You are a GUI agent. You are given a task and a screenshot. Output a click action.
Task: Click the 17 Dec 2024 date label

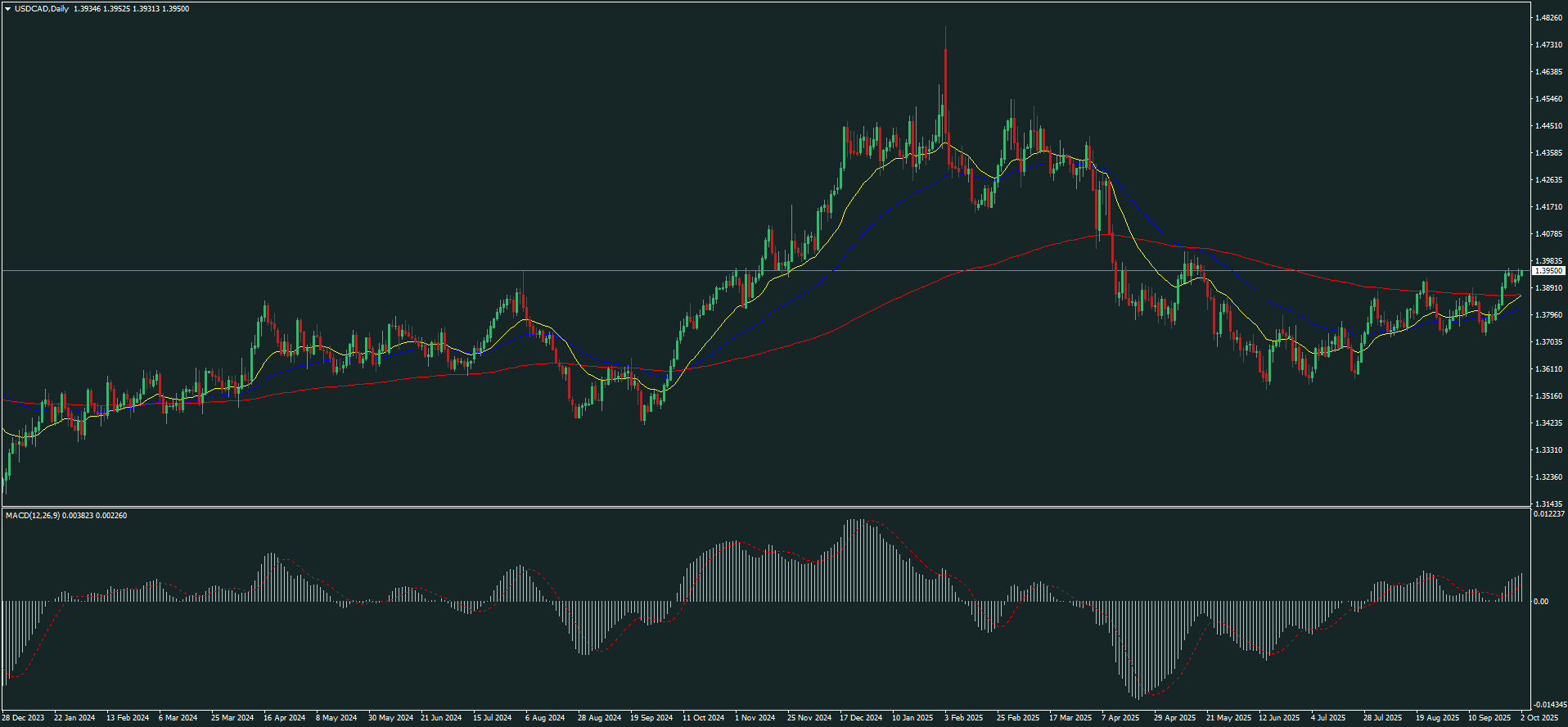(861, 718)
